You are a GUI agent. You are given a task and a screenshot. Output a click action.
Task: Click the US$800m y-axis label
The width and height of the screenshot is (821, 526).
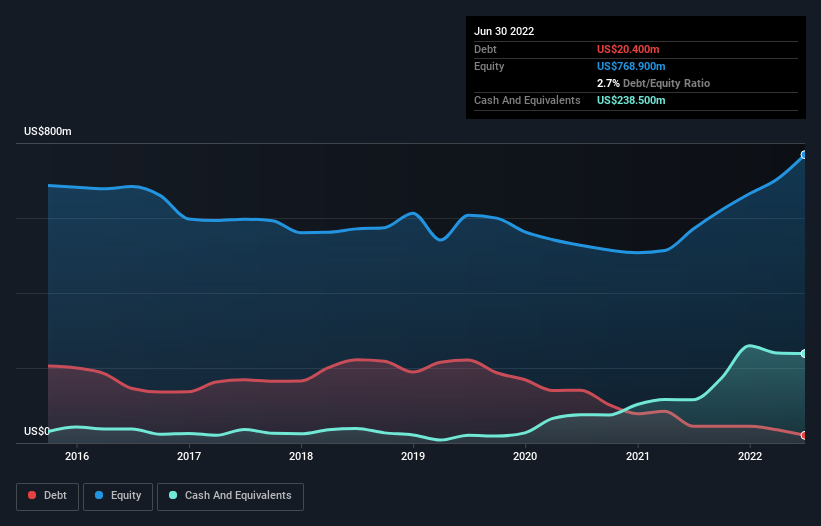tap(48, 131)
